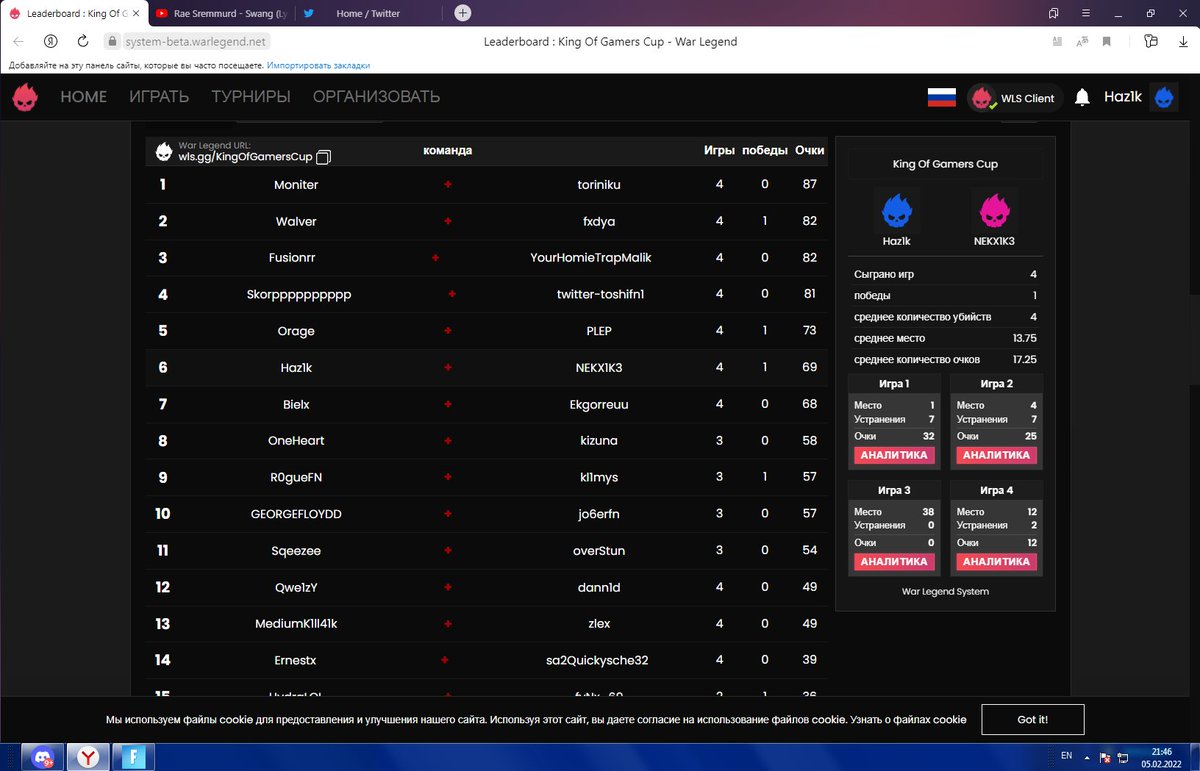Viewport: 1200px width, 771px height.
Task: Click player name OneHeart
Action: (296, 440)
